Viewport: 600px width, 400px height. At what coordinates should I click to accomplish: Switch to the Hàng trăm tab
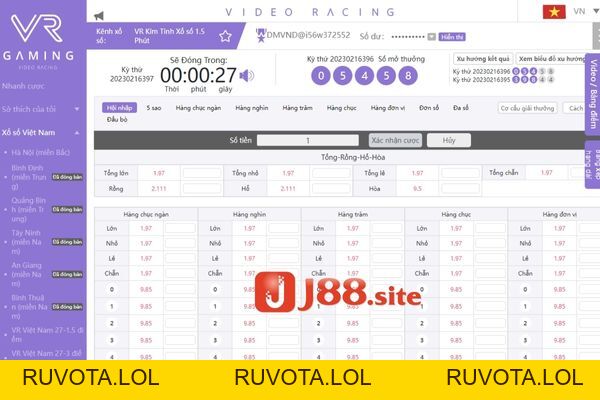coord(297,108)
